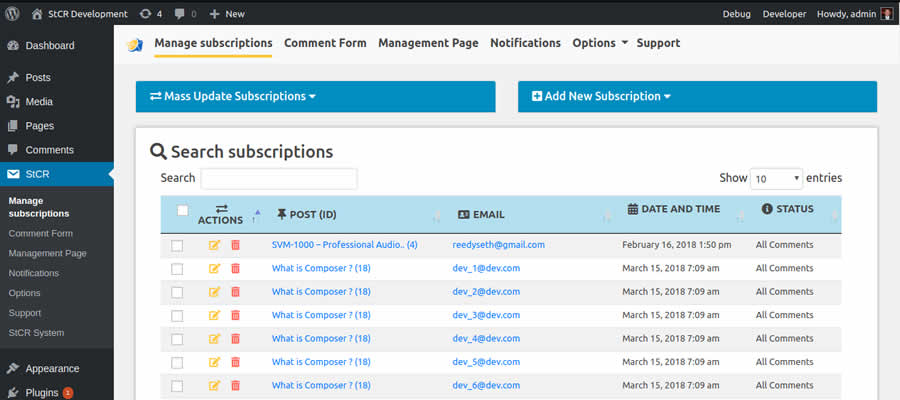This screenshot has height=400, width=900.
Task: Open the Show entries count dropdown
Action: pos(777,179)
